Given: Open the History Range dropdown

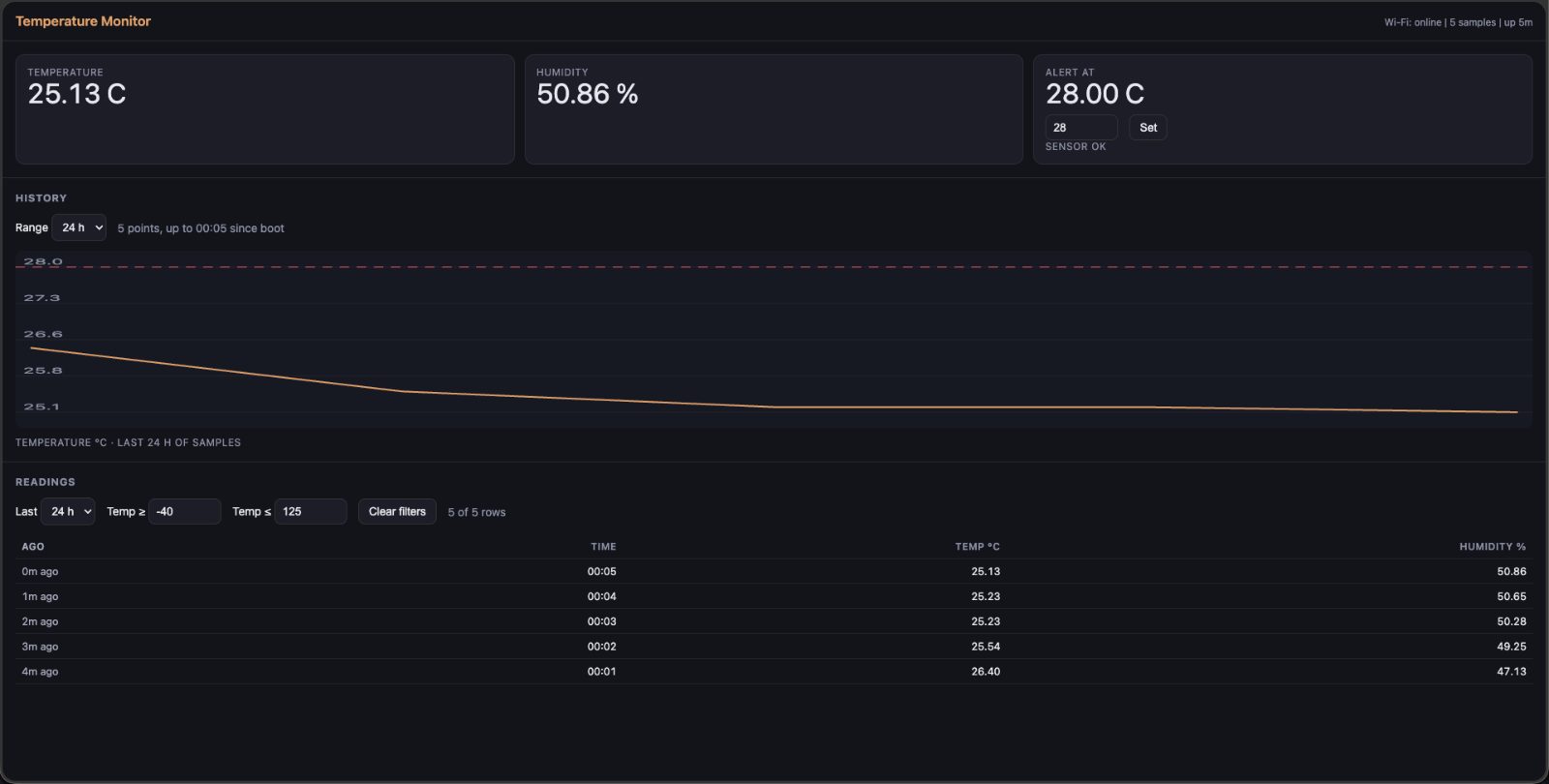Looking at the screenshot, I should pyautogui.click(x=78, y=227).
